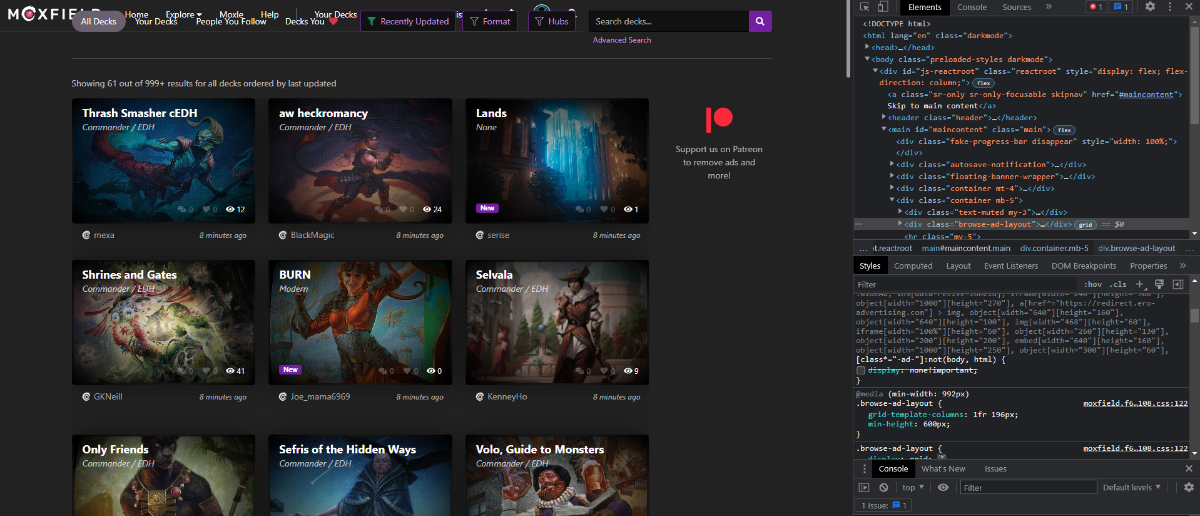Open the Hubs filter dropdown
Image resolution: width=1200 pixels, height=516 pixels.
click(x=552, y=21)
